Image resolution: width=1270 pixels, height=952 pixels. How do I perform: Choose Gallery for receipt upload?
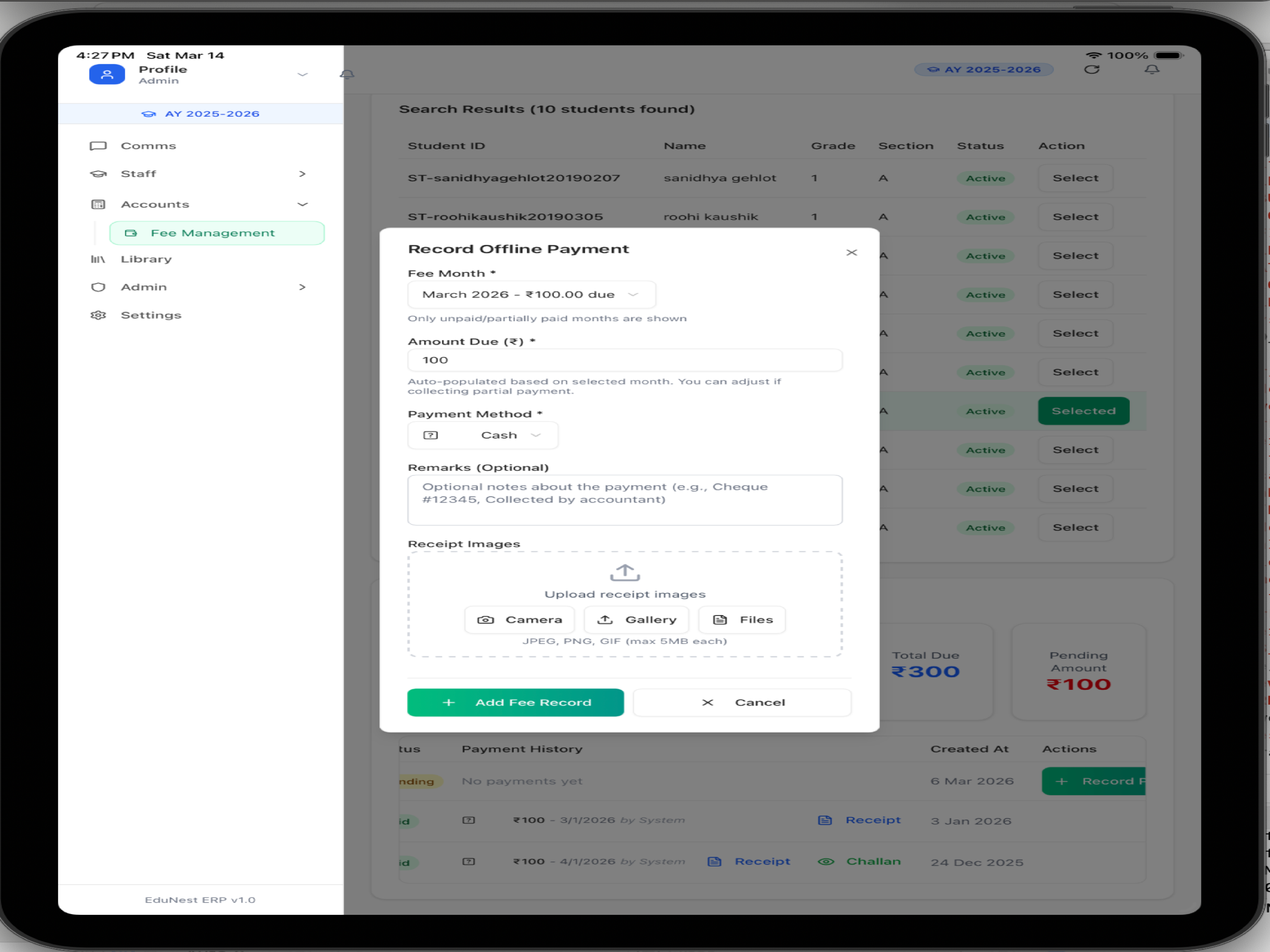click(x=636, y=620)
